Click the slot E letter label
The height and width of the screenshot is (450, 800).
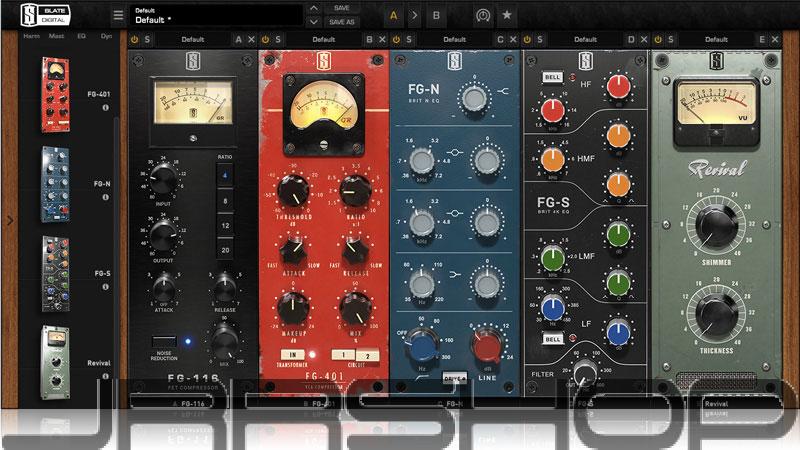[762, 39]
